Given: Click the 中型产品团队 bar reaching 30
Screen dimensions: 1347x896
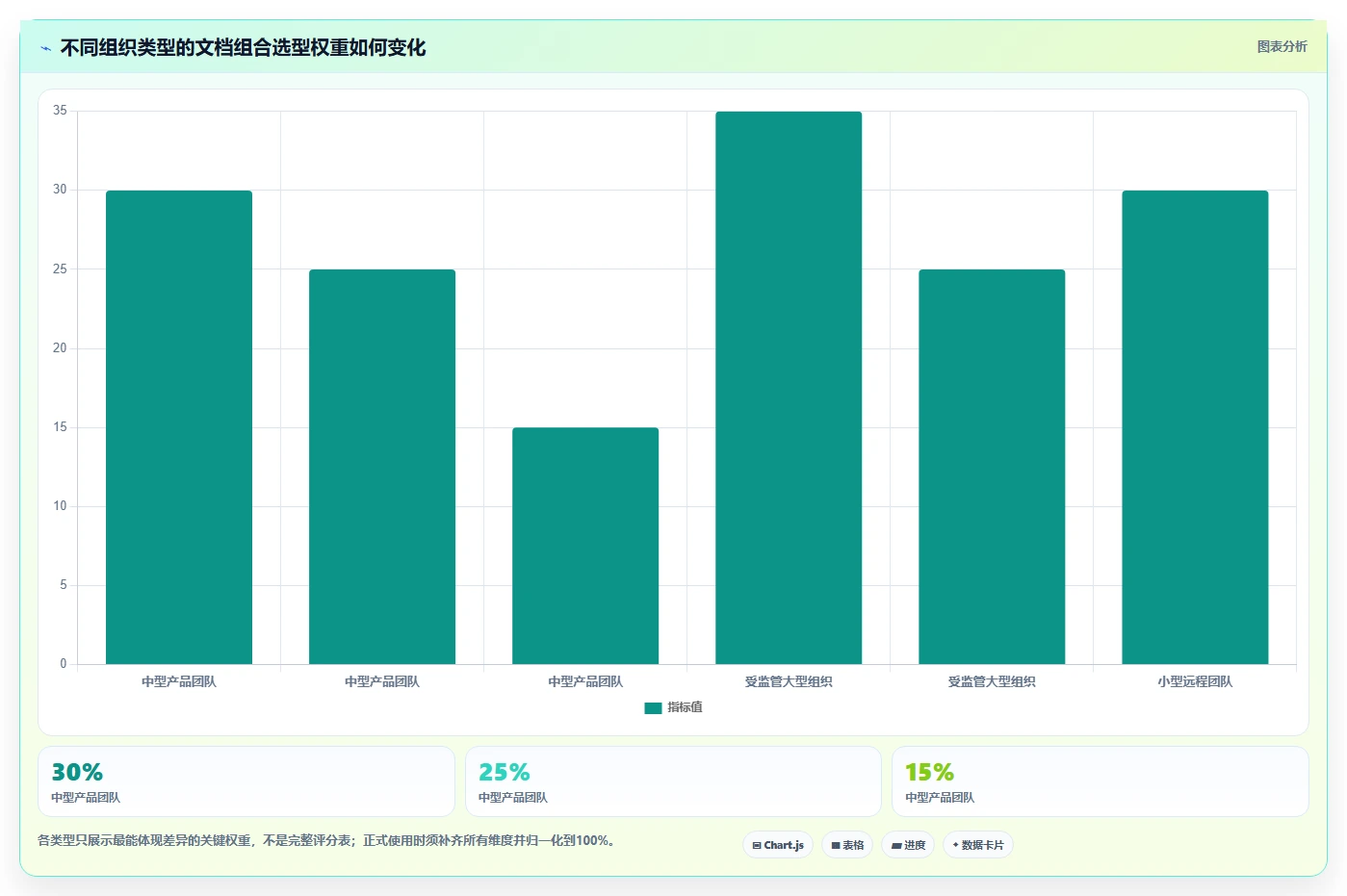Looking at the screenshot, I should pos(179,427).
